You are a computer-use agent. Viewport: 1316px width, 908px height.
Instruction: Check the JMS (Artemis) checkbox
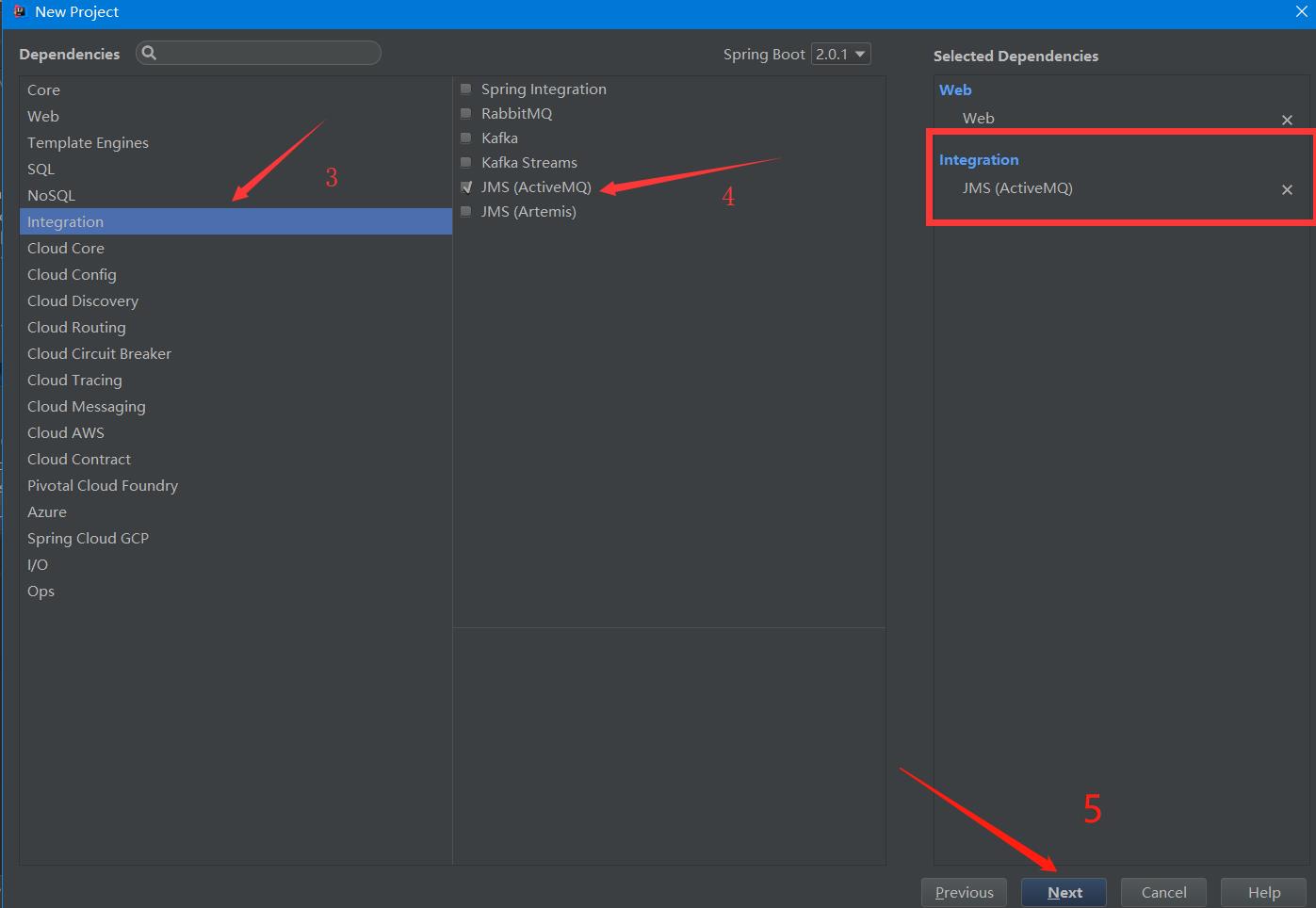point(465,211)
